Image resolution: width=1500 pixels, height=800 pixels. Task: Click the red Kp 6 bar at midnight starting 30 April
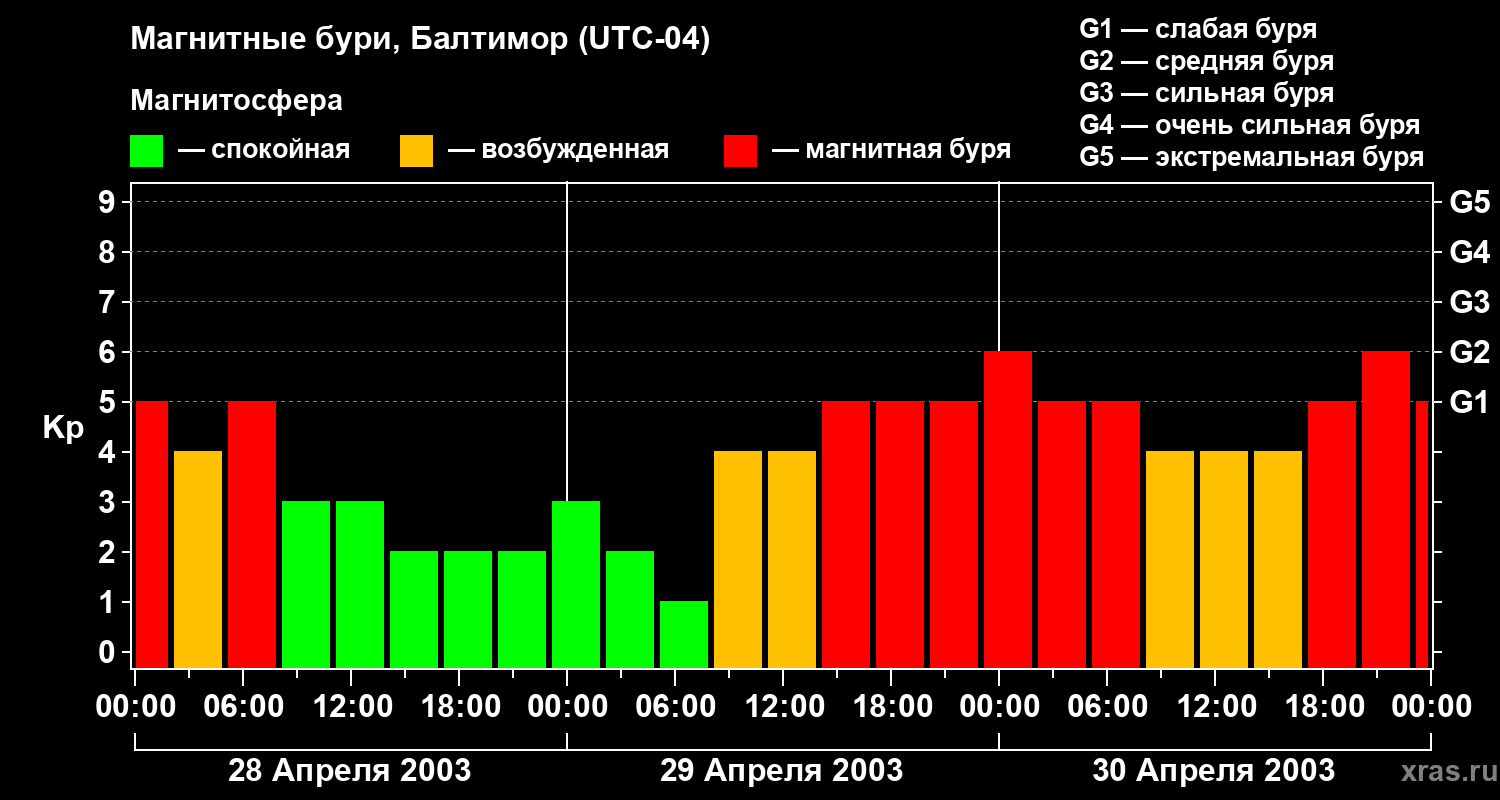pyautogui.click(x=1008, y=510)
